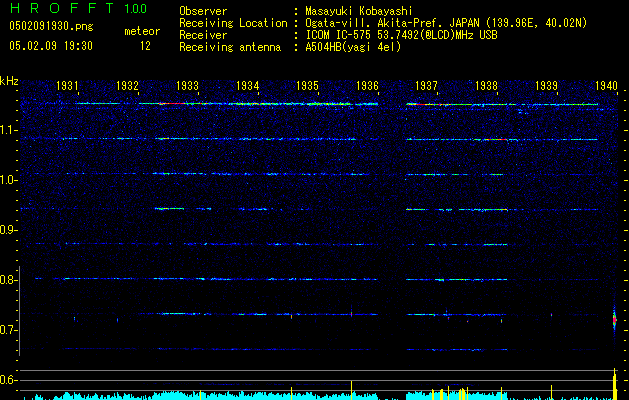Viewport: 629px width, 400px height.
Task: Click the 1931 time marker
Action: pos(67,86)
